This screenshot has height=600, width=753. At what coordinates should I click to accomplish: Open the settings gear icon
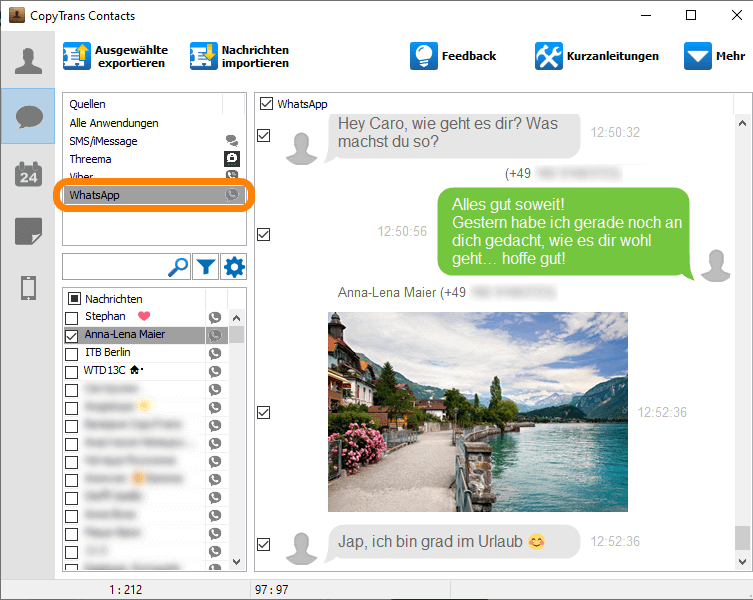pos(234,267)
